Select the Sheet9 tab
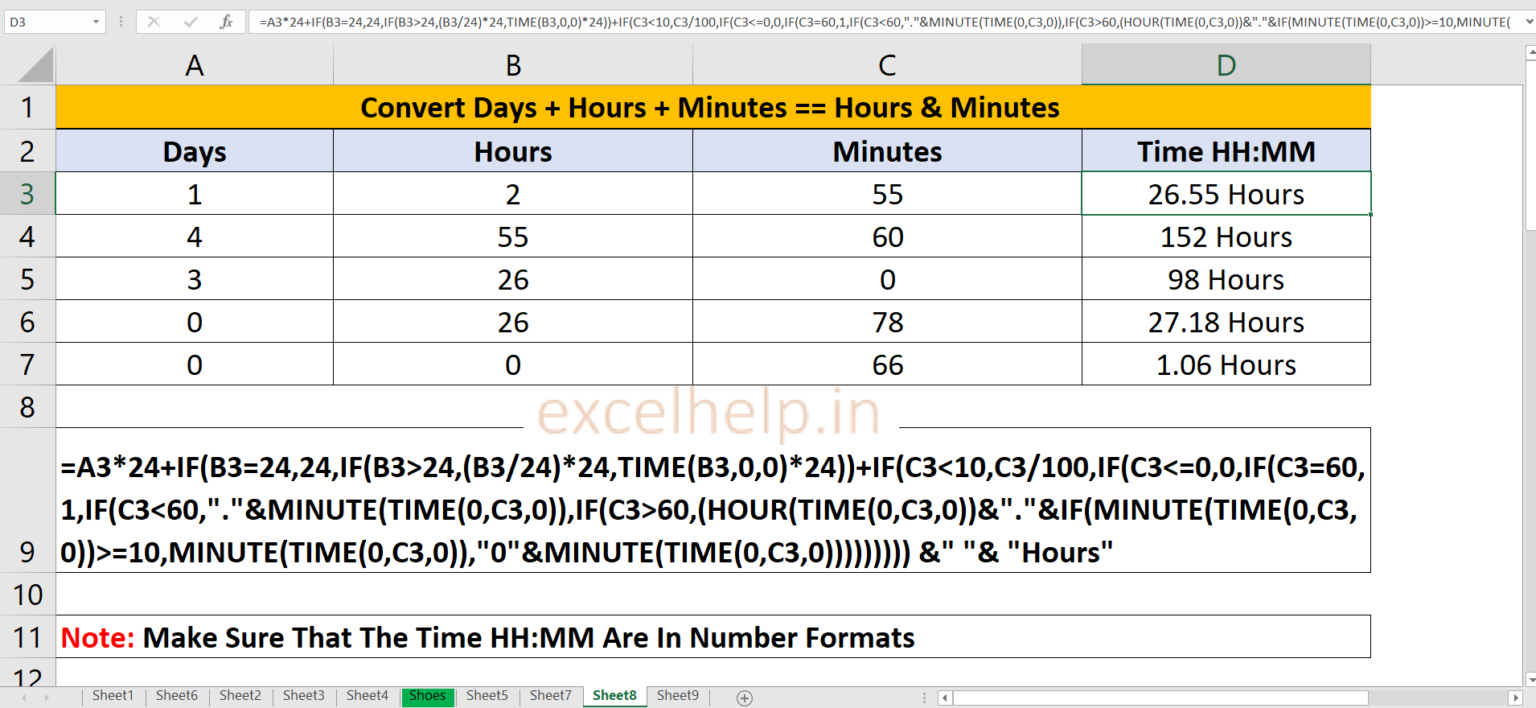The height and width of the screenshot is (708, 1536). pyautogui.click(x=678, y=695)
